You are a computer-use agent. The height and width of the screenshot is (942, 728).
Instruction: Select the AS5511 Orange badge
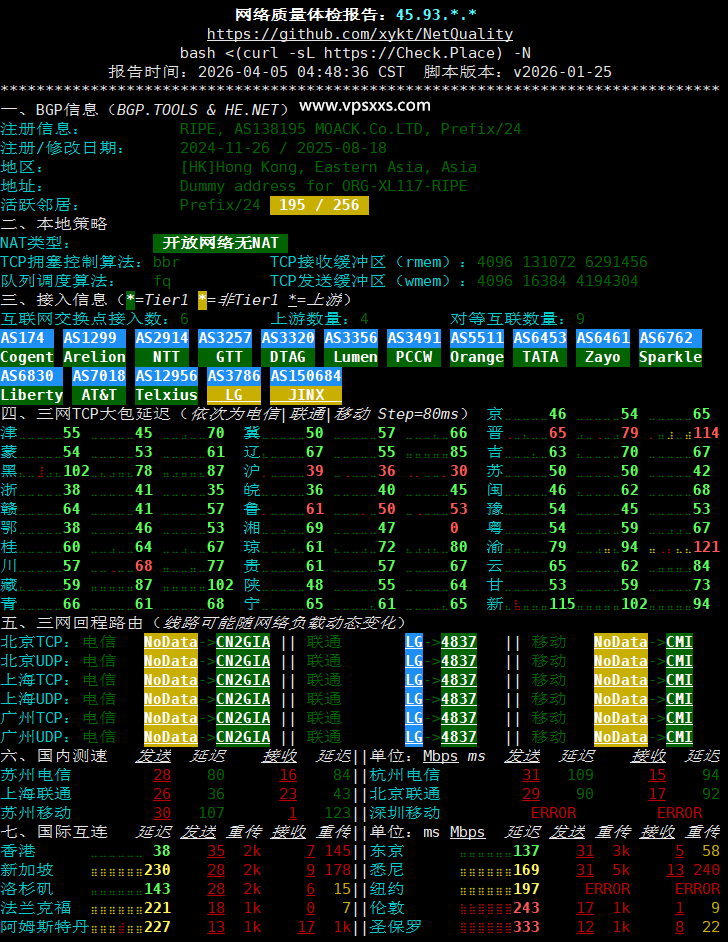[477, 348]
